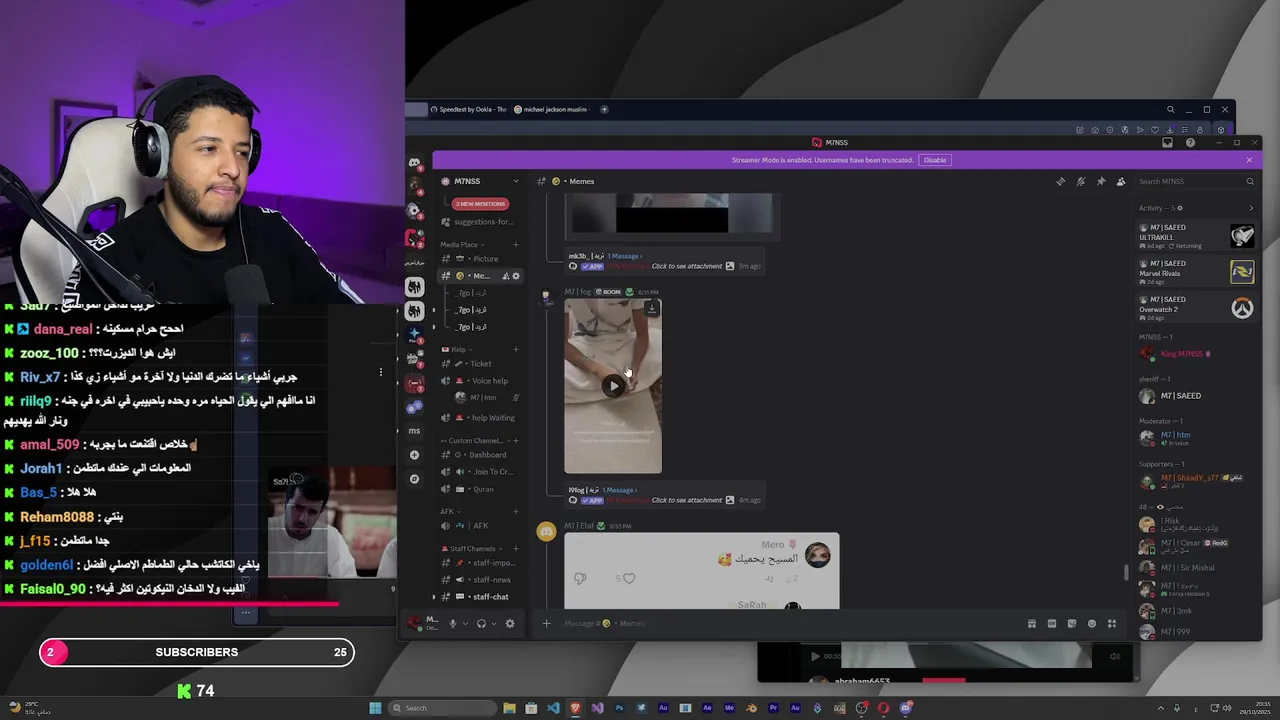Search in the M7NSS search field
Screen dimensions: 1280x720
click(x=1195, y=181)
